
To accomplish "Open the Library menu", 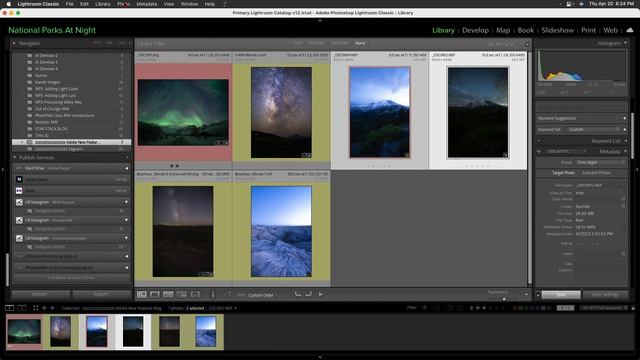I will 103,4.
